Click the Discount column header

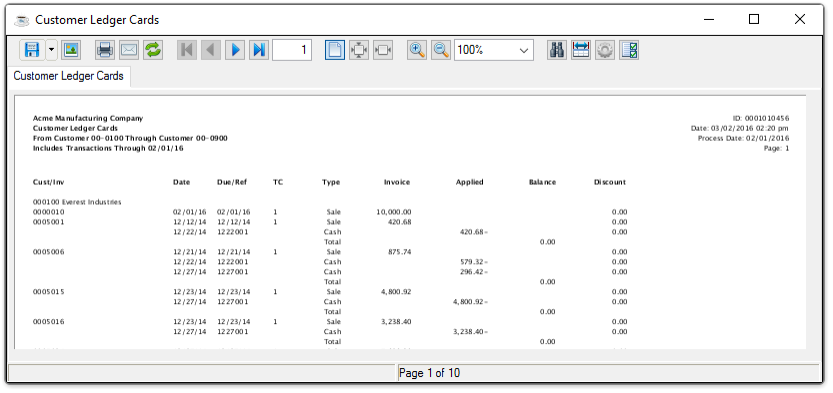[x=610, y=182]
